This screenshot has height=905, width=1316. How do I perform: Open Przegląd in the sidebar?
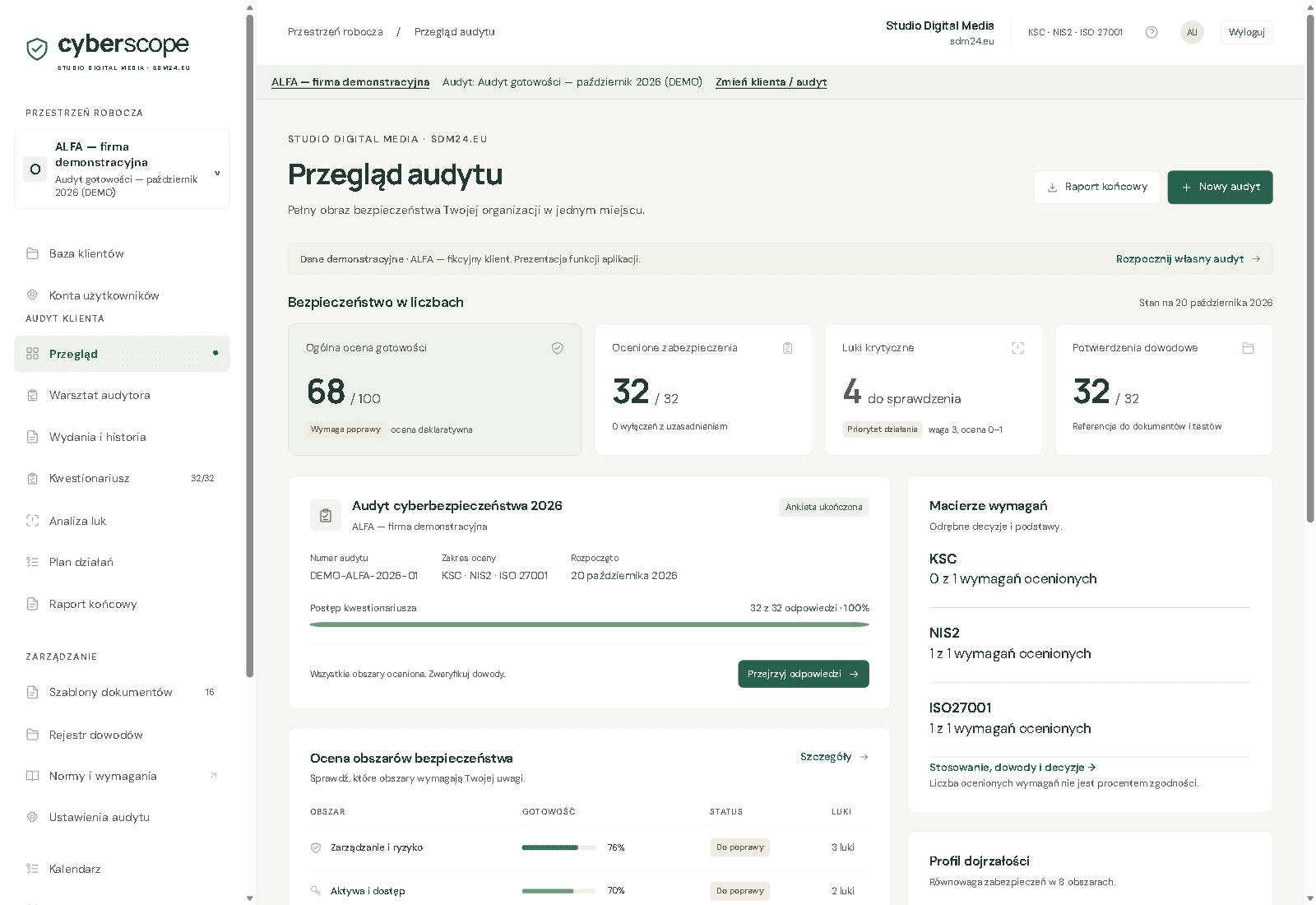click(122, 354)
